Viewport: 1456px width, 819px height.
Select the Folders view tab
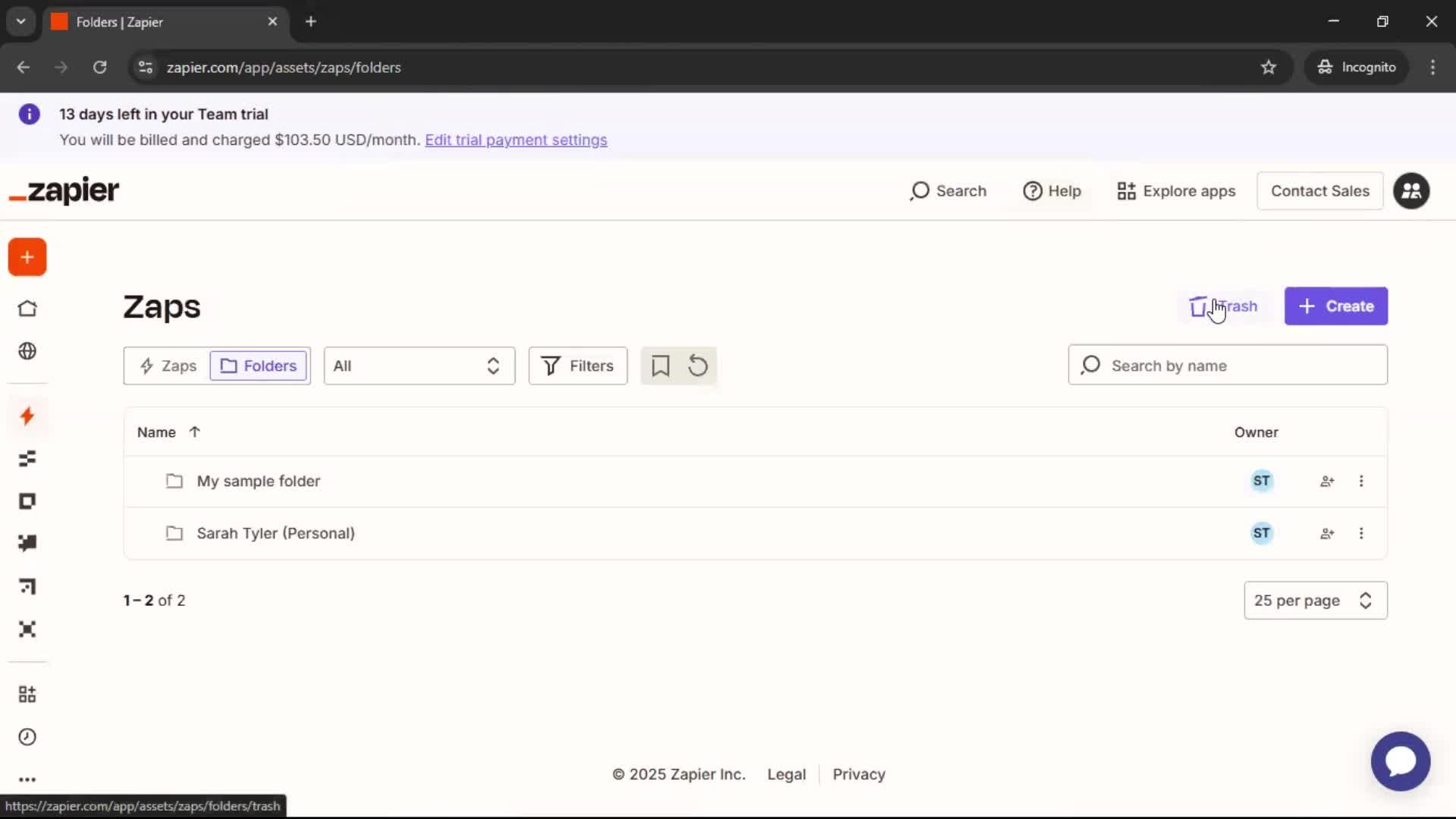(259, 366)
